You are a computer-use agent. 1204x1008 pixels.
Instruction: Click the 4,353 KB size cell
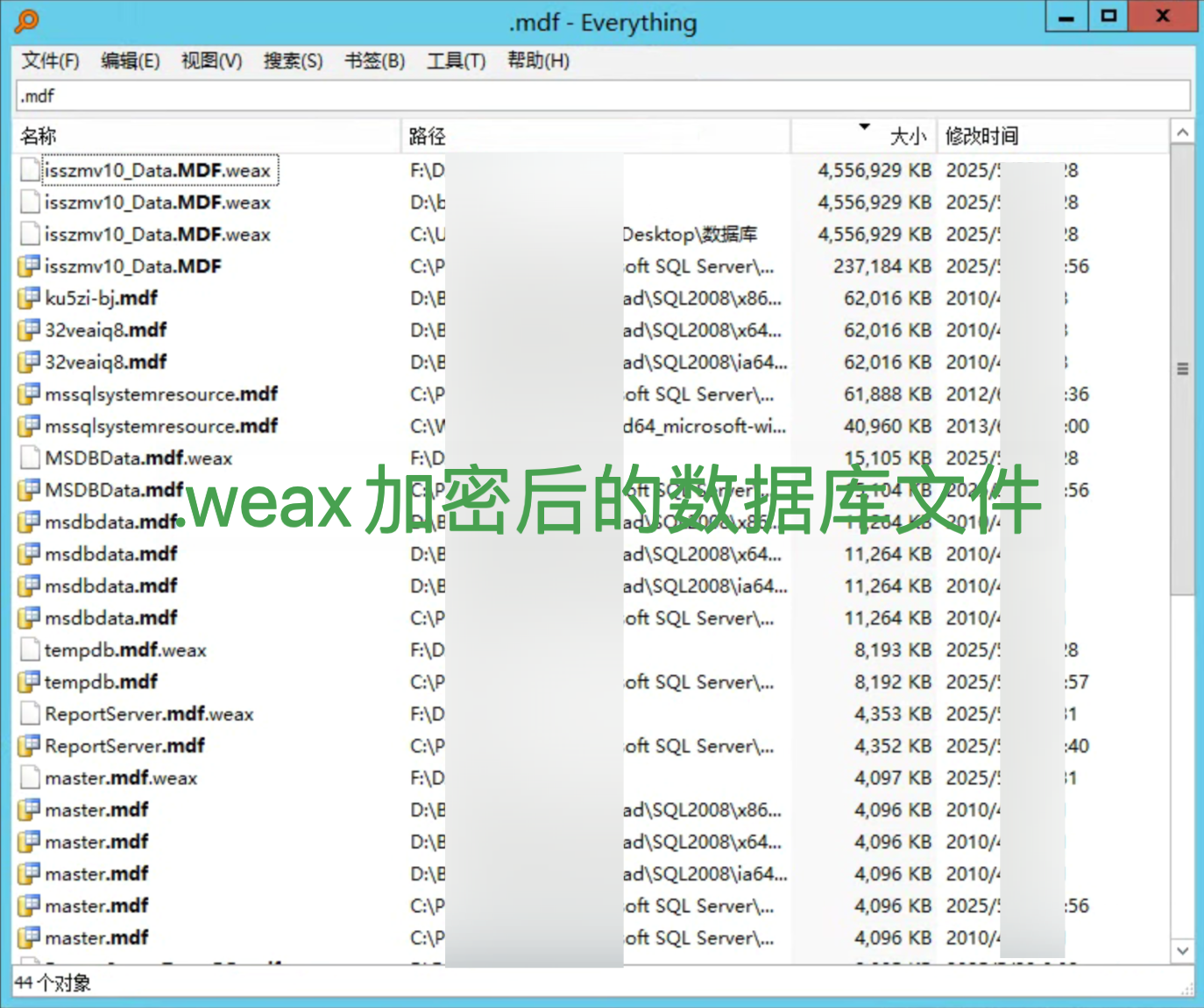[893, 713]
